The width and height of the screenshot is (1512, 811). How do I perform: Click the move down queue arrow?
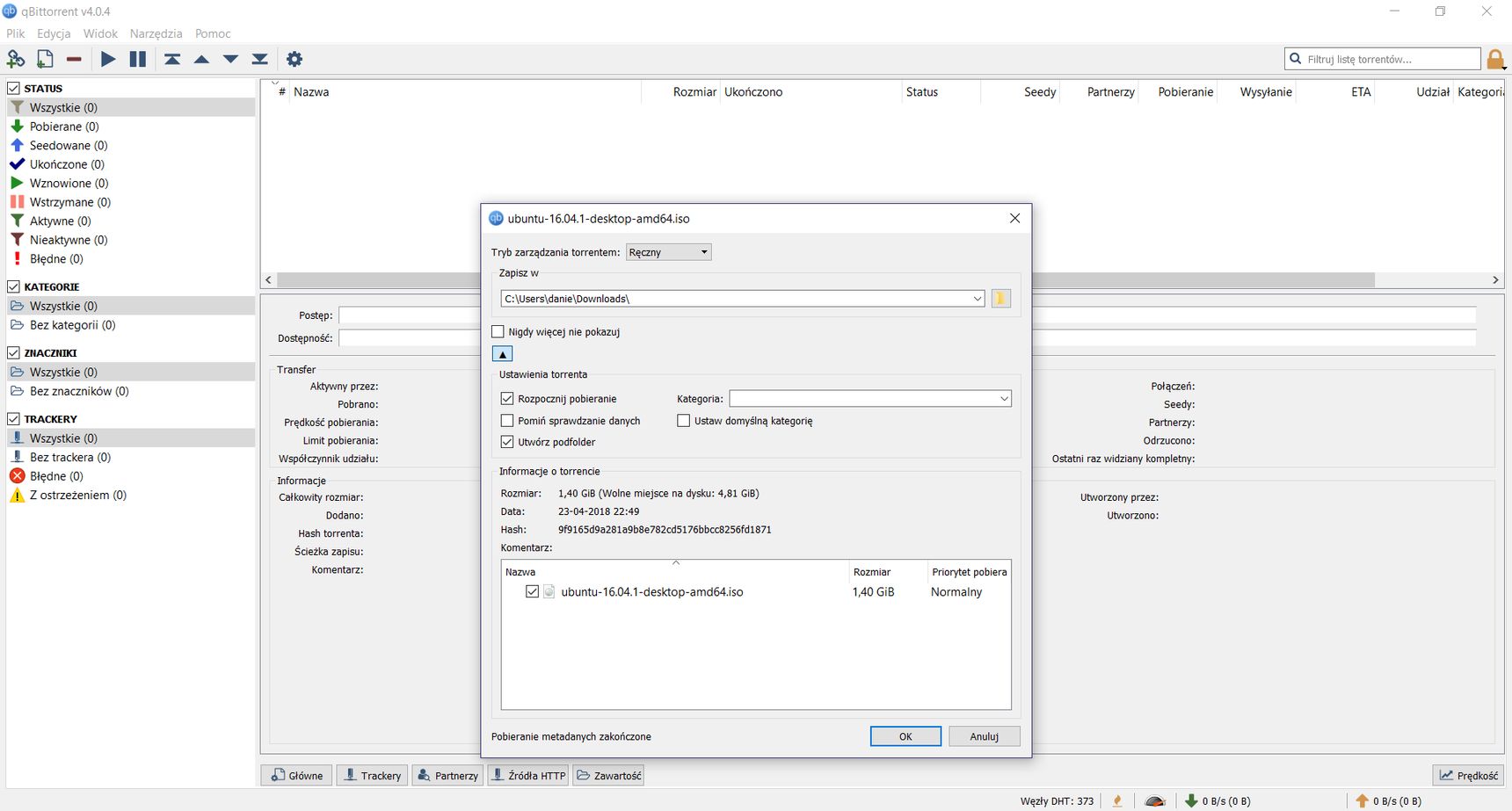pos(230,59)
